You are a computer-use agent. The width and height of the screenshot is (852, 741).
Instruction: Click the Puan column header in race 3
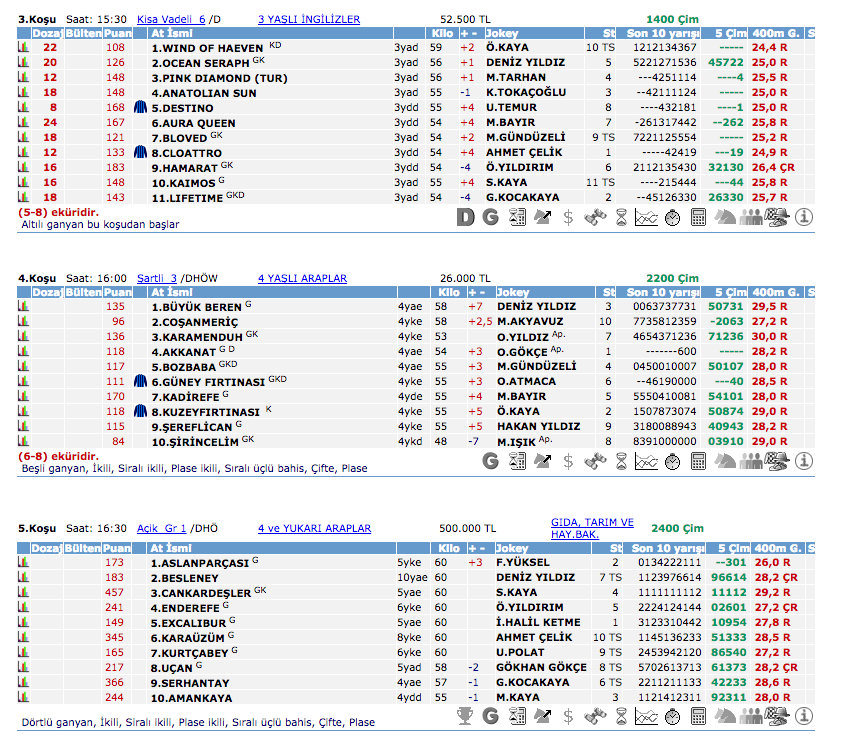click(118, 33)
